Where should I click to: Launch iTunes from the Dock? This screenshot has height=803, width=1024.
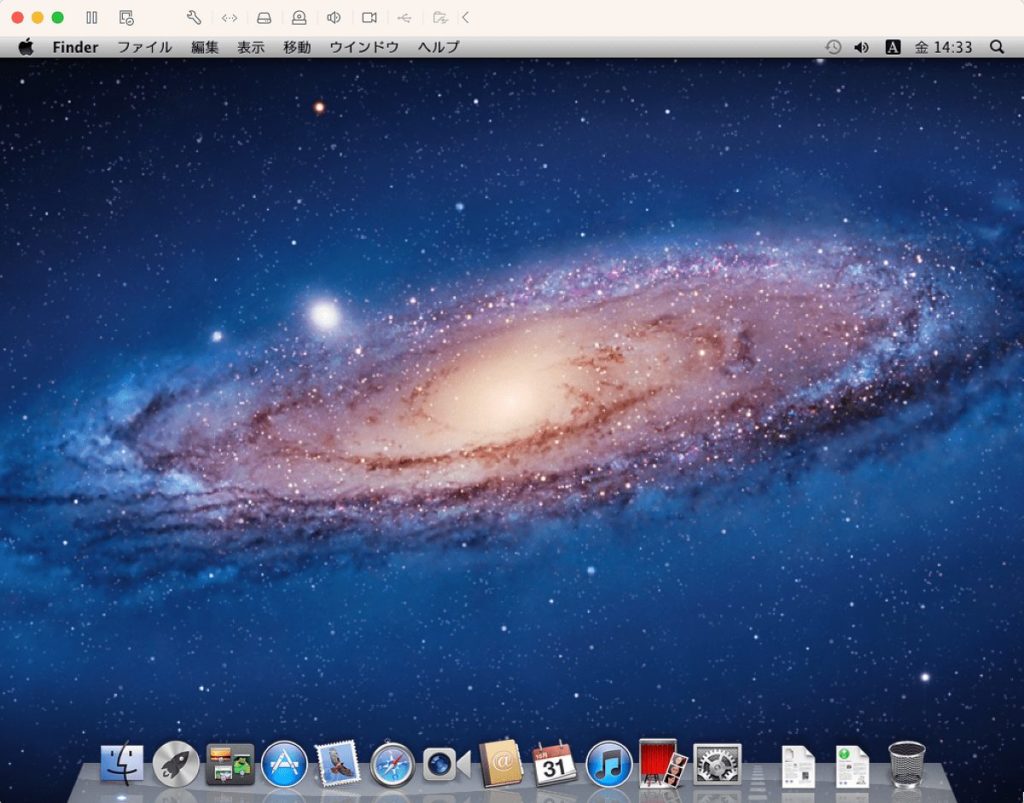[x=609, y=763]
